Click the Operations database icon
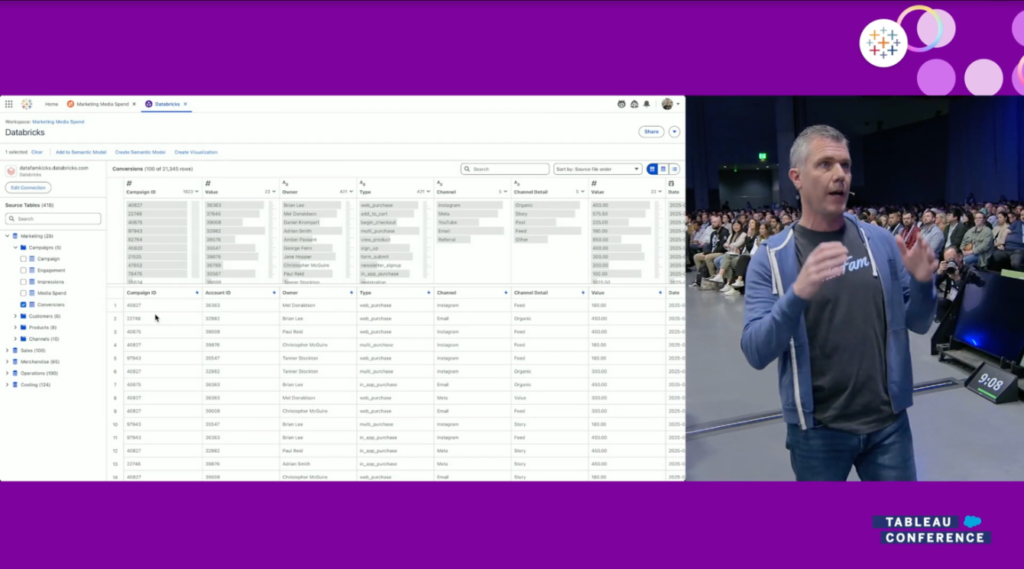The width and height of the screenshot is (1024, 569). pos(15,373)
